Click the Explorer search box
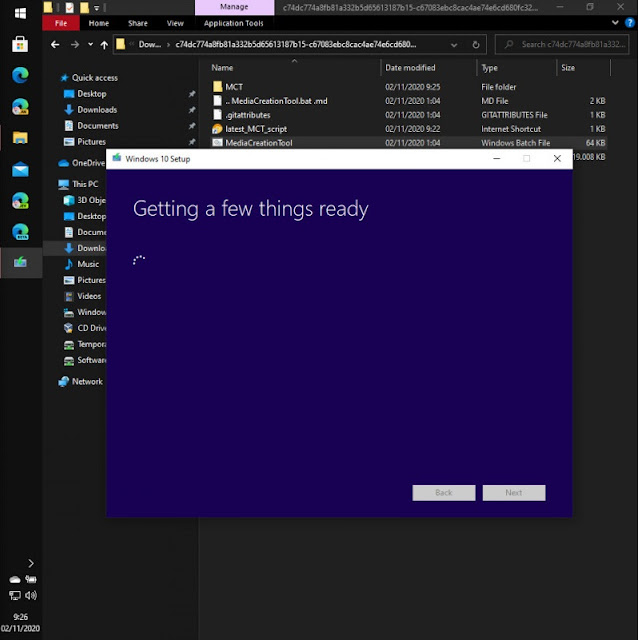Viewport: 638px width, 640px height. coord(562,44)
